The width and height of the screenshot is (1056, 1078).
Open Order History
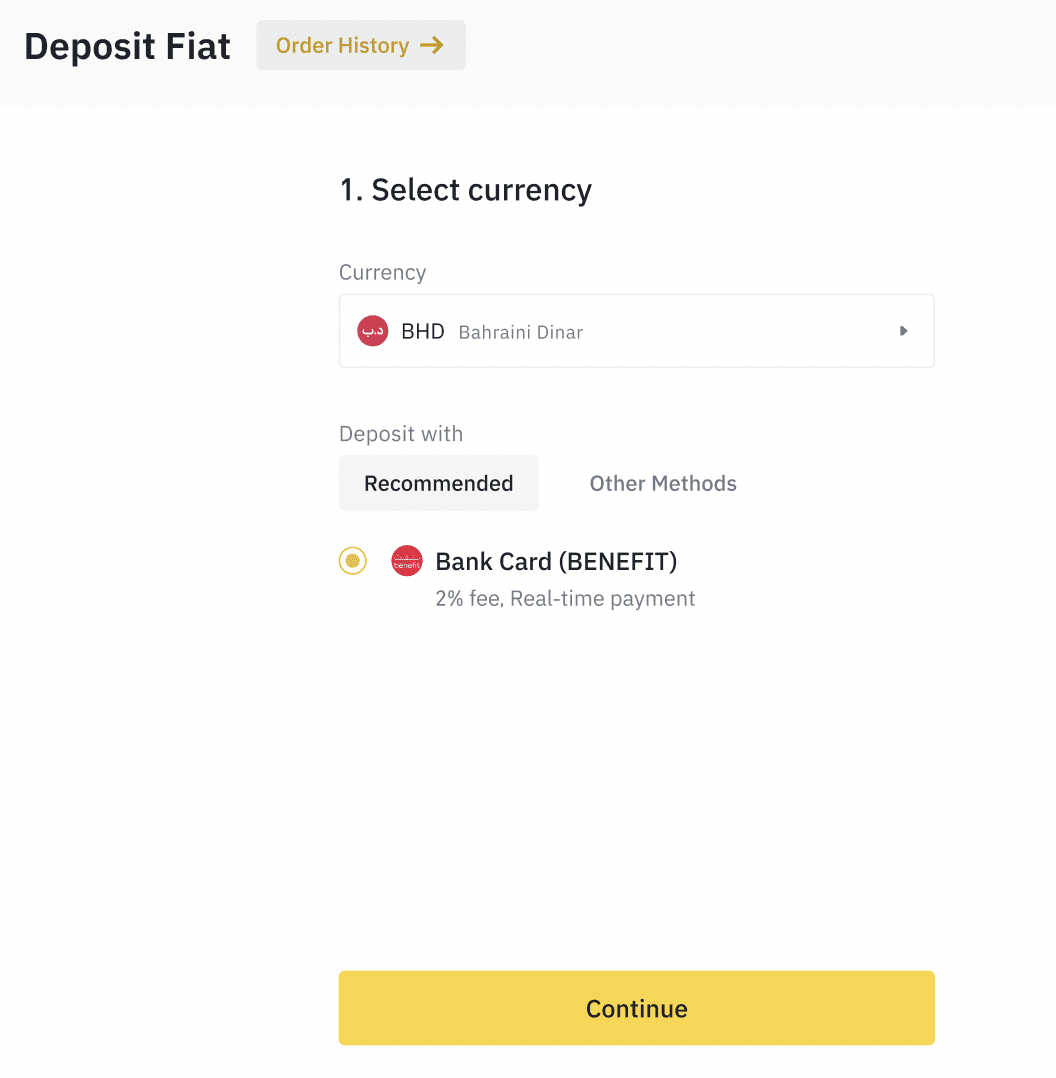(x=360, y=45)
